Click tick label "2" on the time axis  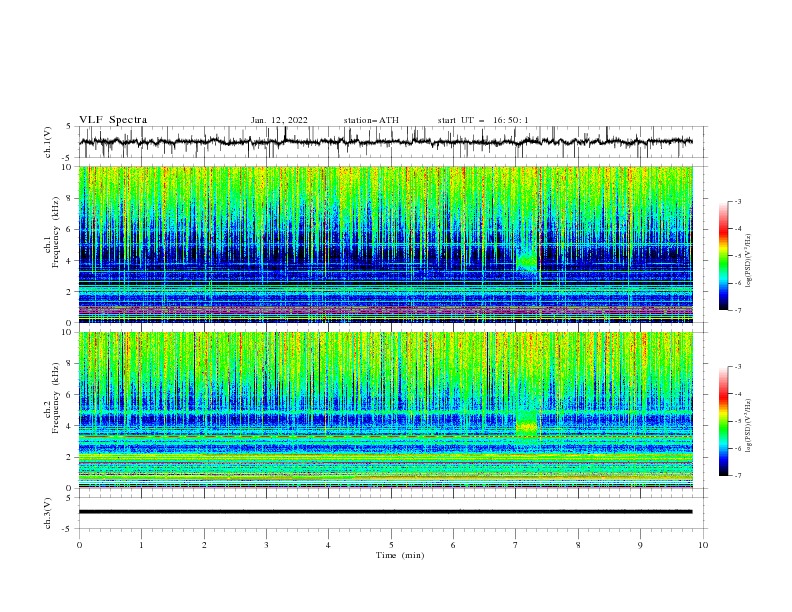click(204, 545)
